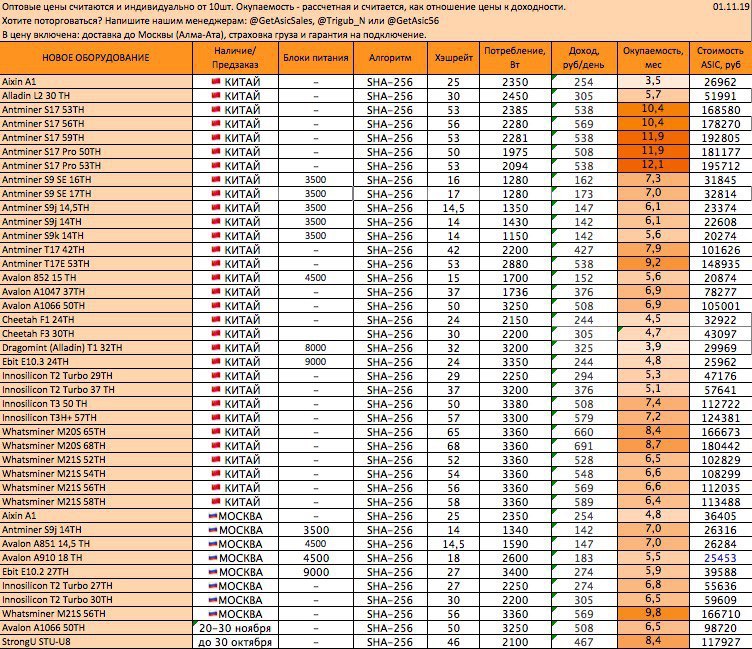The height and width of the screenshot is (649, 752).
Task: Select price cell '195712'
Action: pos(720,165)
